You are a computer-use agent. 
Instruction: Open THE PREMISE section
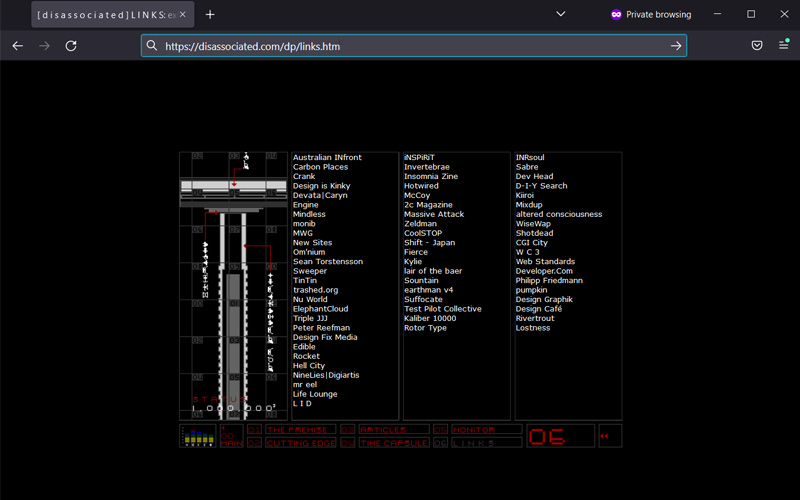[301, 430]
